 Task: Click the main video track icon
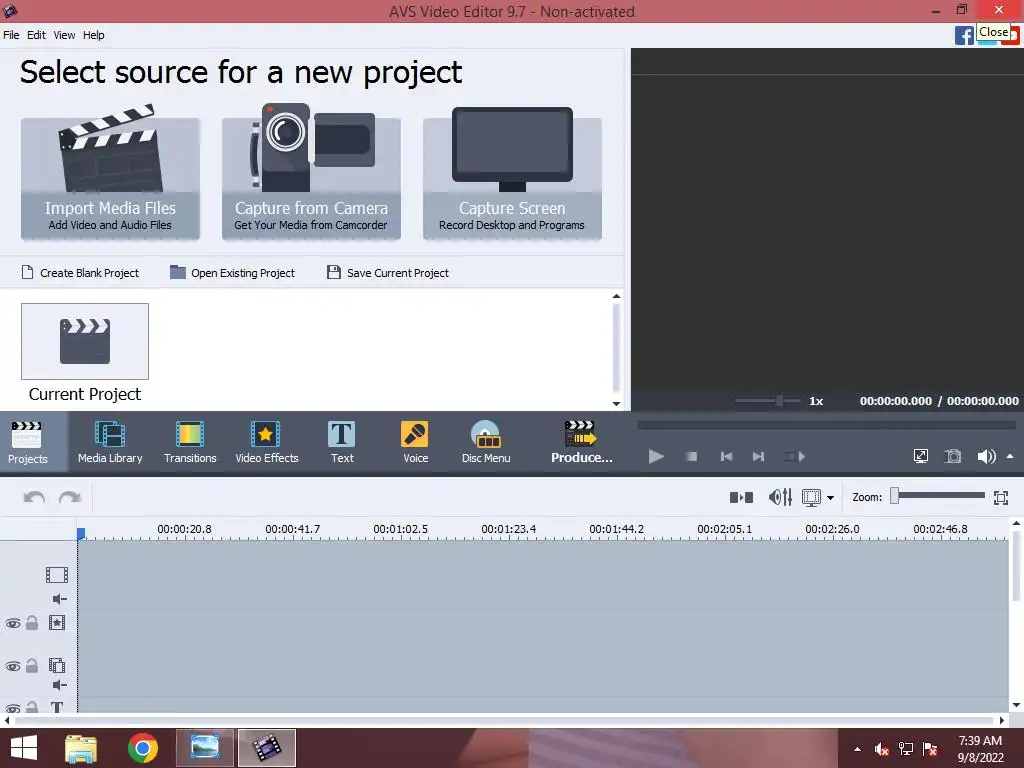pos(57,575)
